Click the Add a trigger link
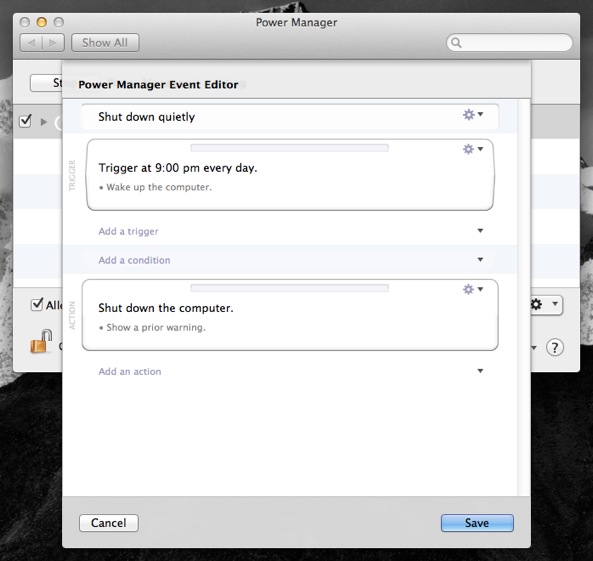The width and height of the screenshot is (593, 561). [128, 231]
